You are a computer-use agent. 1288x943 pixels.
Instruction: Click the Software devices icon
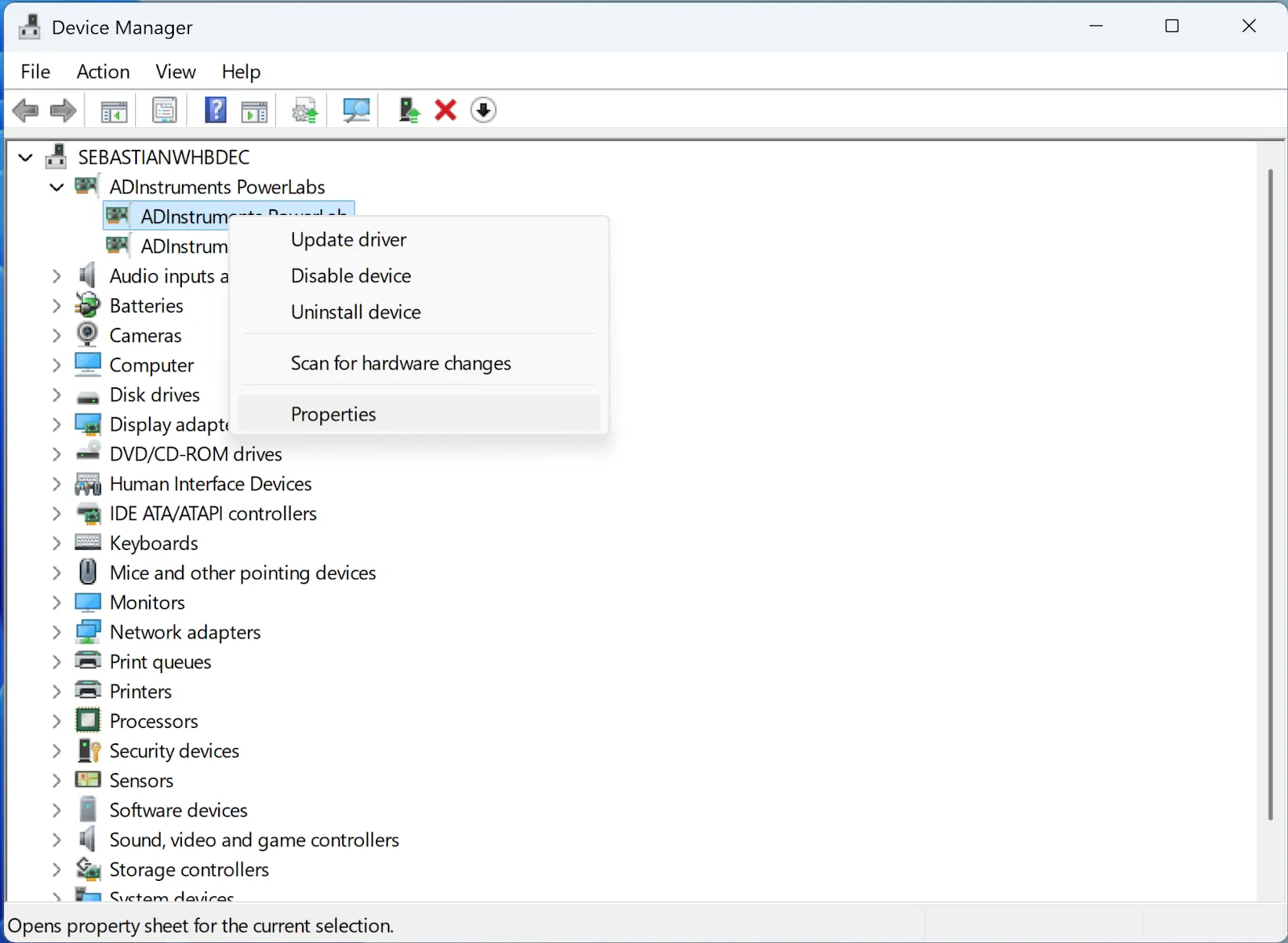click(88, 809)
